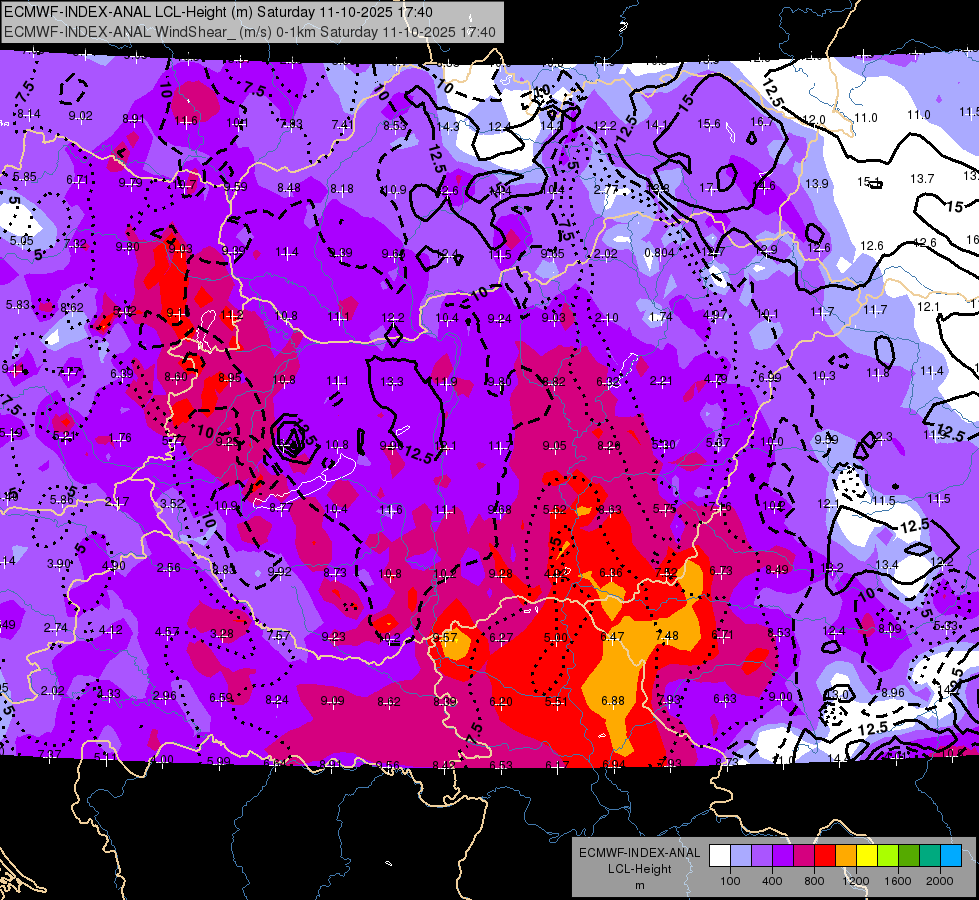
Task: Click the 7.48 value in orange region
Action: coord(667,636)
